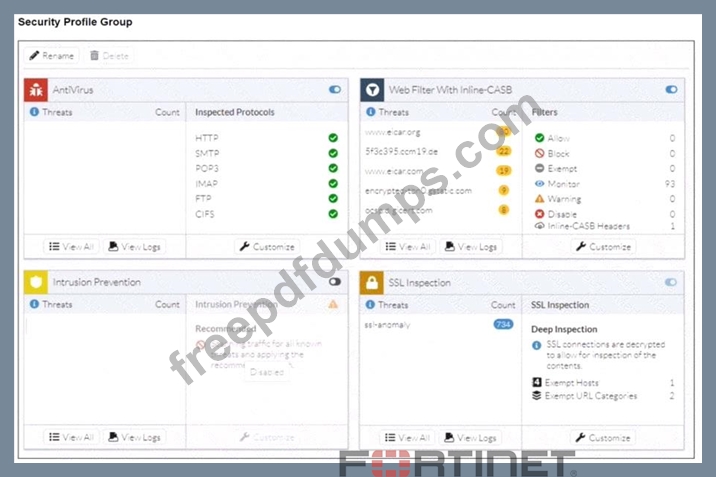
Task: Click the red AntiVirus bug icon
Action: (x=35, y=90)
